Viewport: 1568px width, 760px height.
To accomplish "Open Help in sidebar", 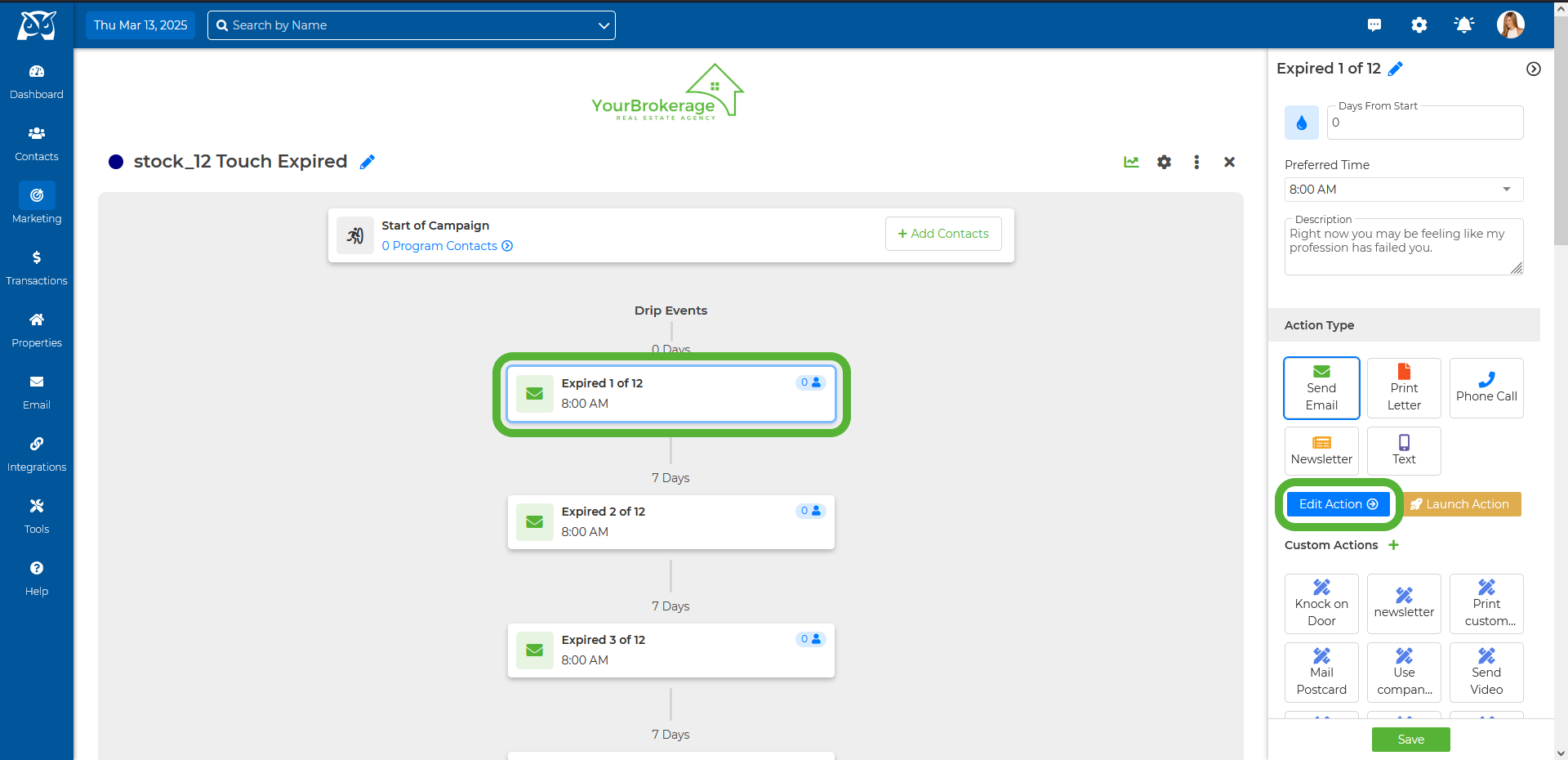I will coord(37,579).
